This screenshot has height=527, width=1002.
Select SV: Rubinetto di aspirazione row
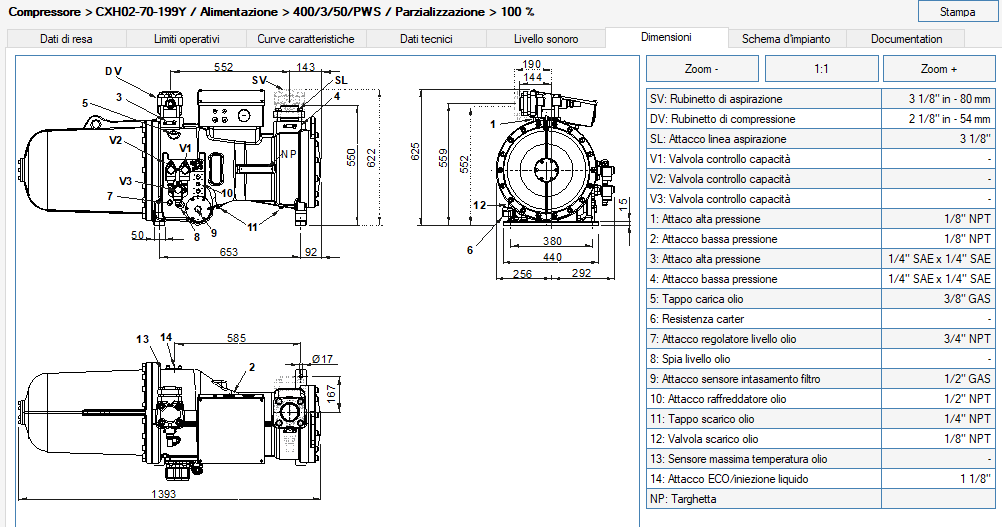point(821,99)
